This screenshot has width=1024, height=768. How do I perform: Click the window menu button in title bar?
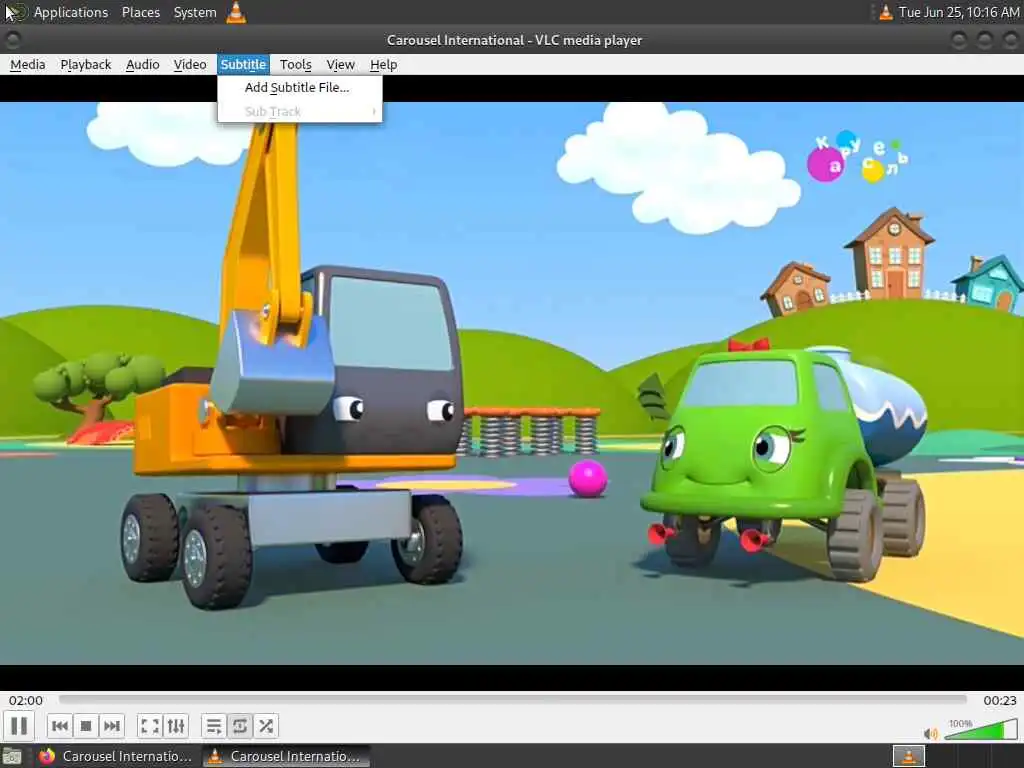(x=12, y=40)
